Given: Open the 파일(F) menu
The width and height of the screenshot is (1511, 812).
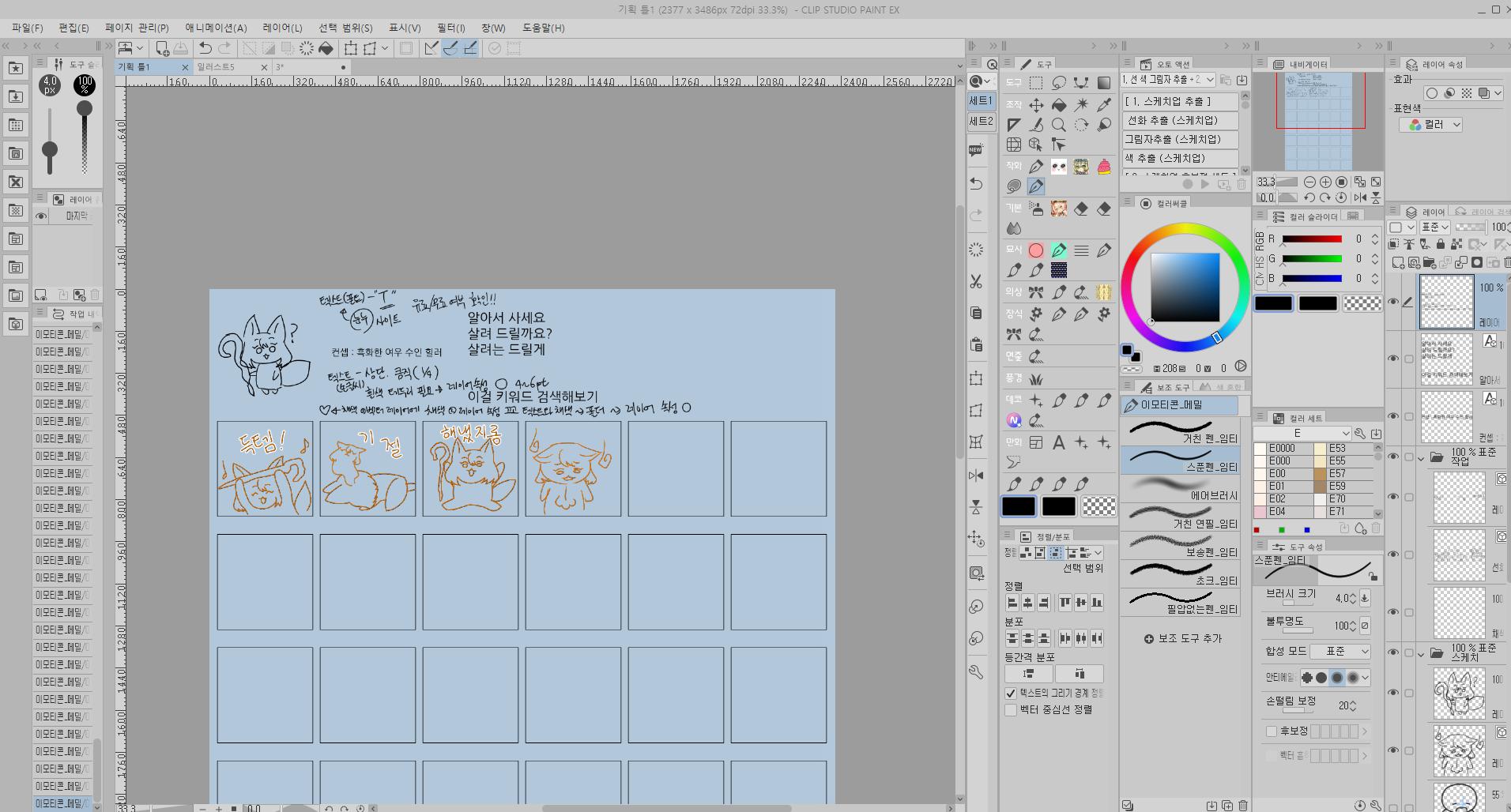Looking at the screenshot, I should pos(28,28).
